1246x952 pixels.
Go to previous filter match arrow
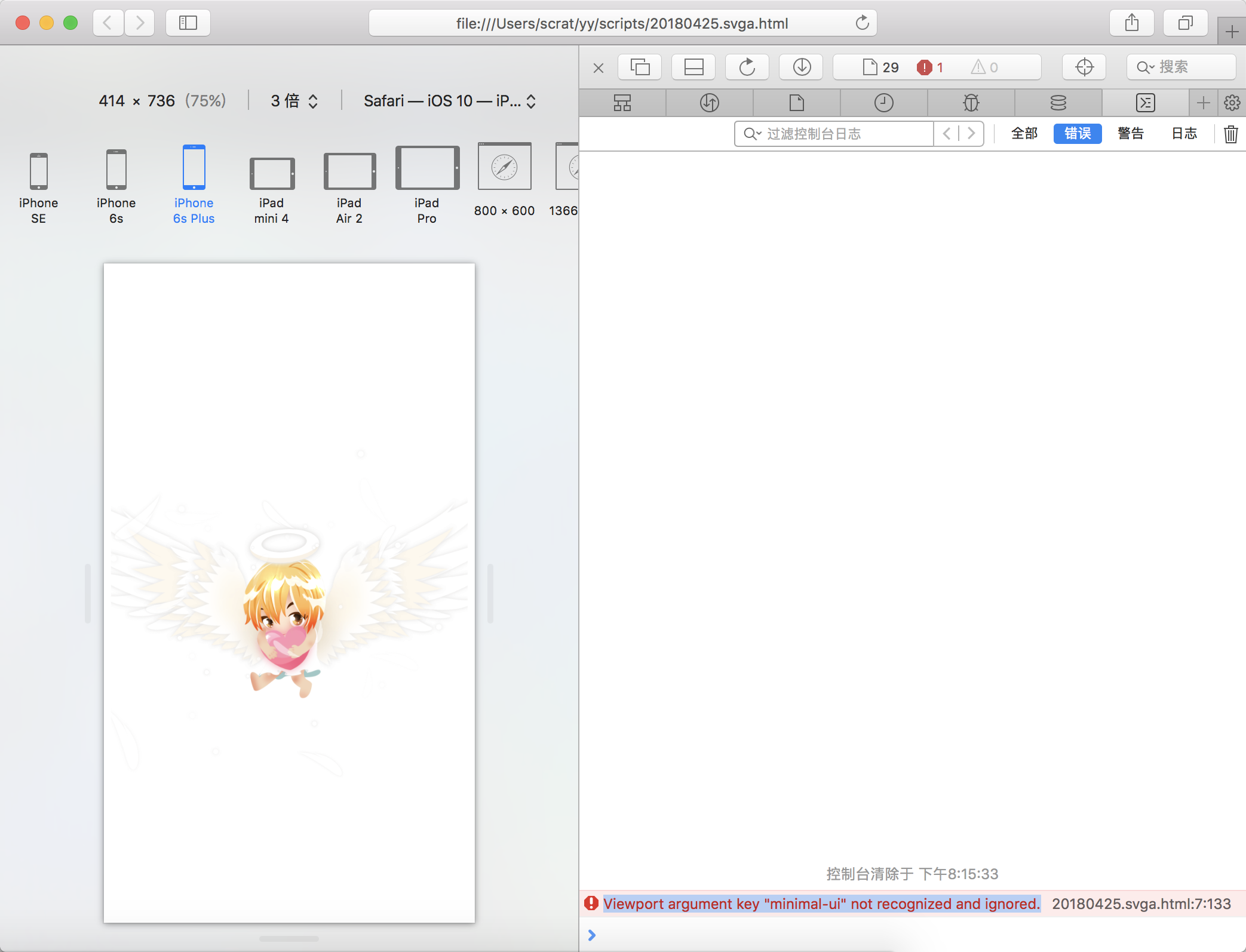click(947, 134)
